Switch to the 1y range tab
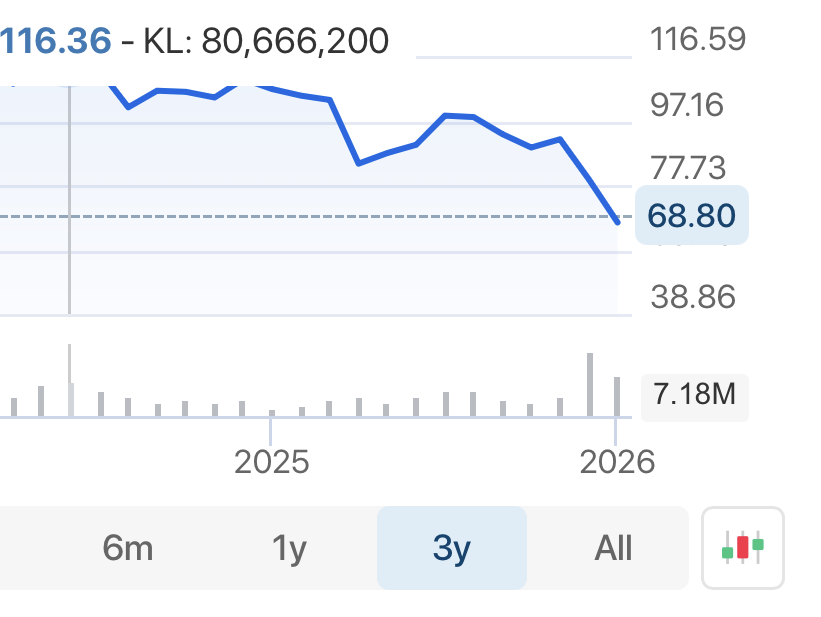The width and height of the screenshot is (821, 617). pyautogui.click(x=289, y=548)
